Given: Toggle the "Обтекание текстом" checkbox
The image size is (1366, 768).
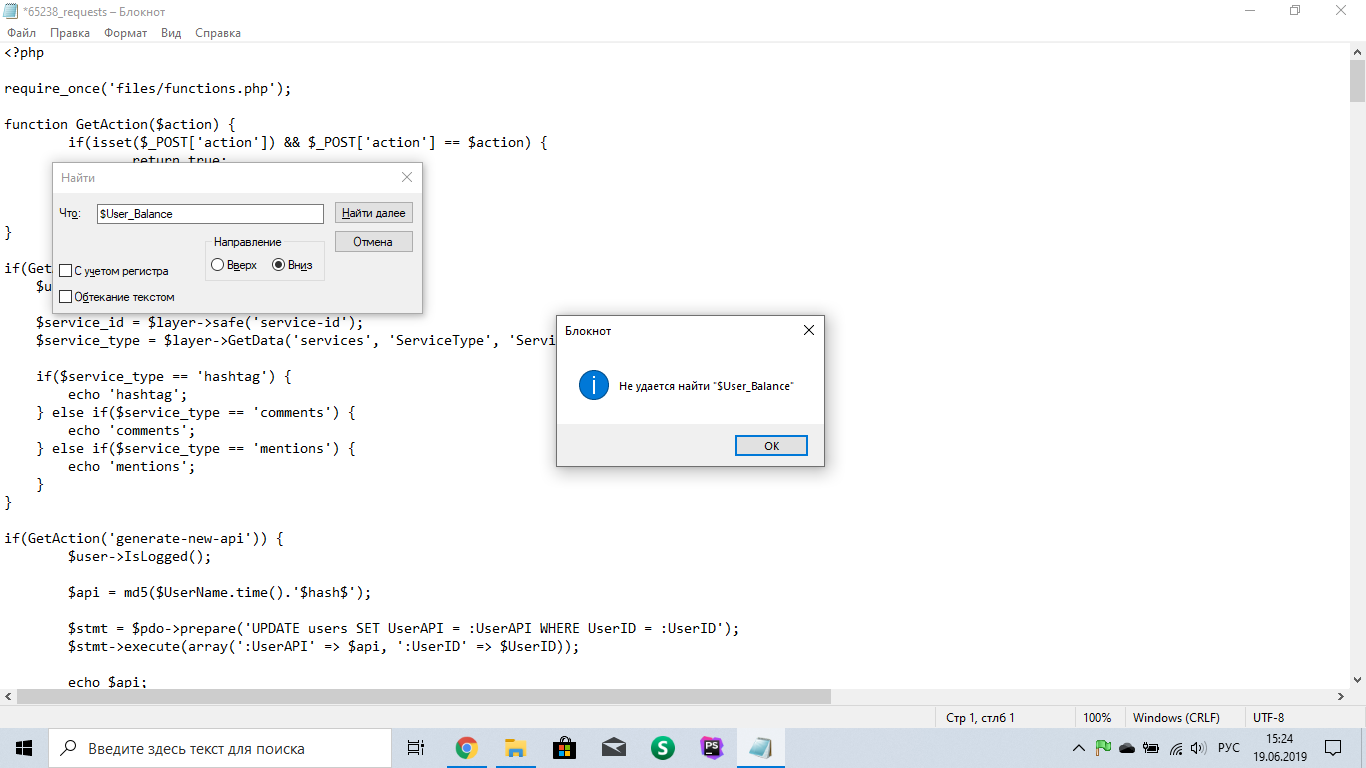Looking at the screenshot, I should [x=66, y=297].
